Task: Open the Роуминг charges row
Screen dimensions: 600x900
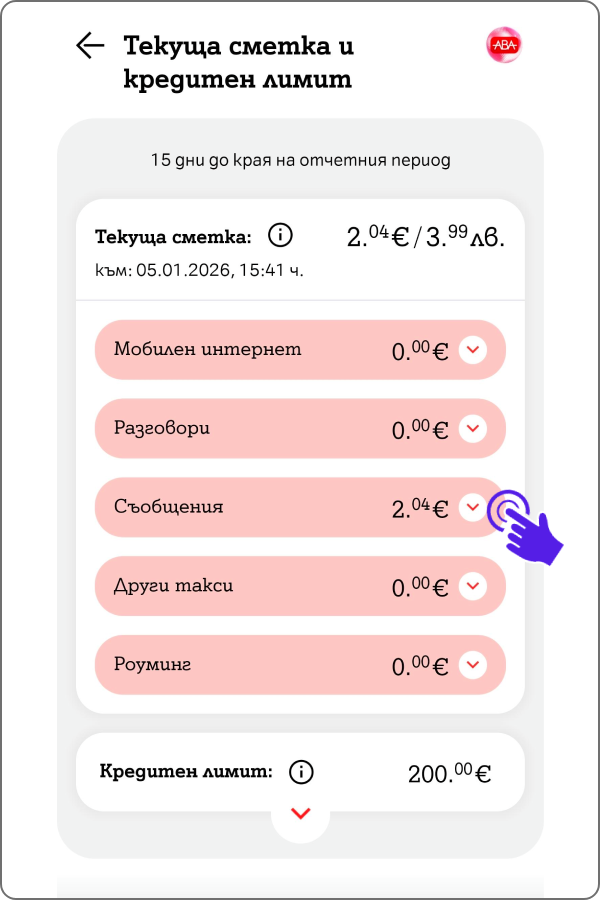Action: (x=250, y=664)
